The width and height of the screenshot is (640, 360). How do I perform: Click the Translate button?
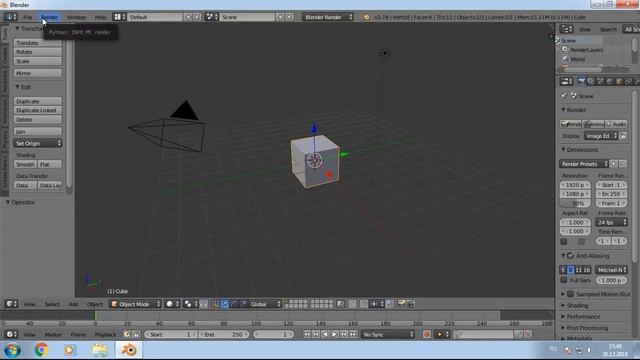pyautogui.click(x=38, y=43)
